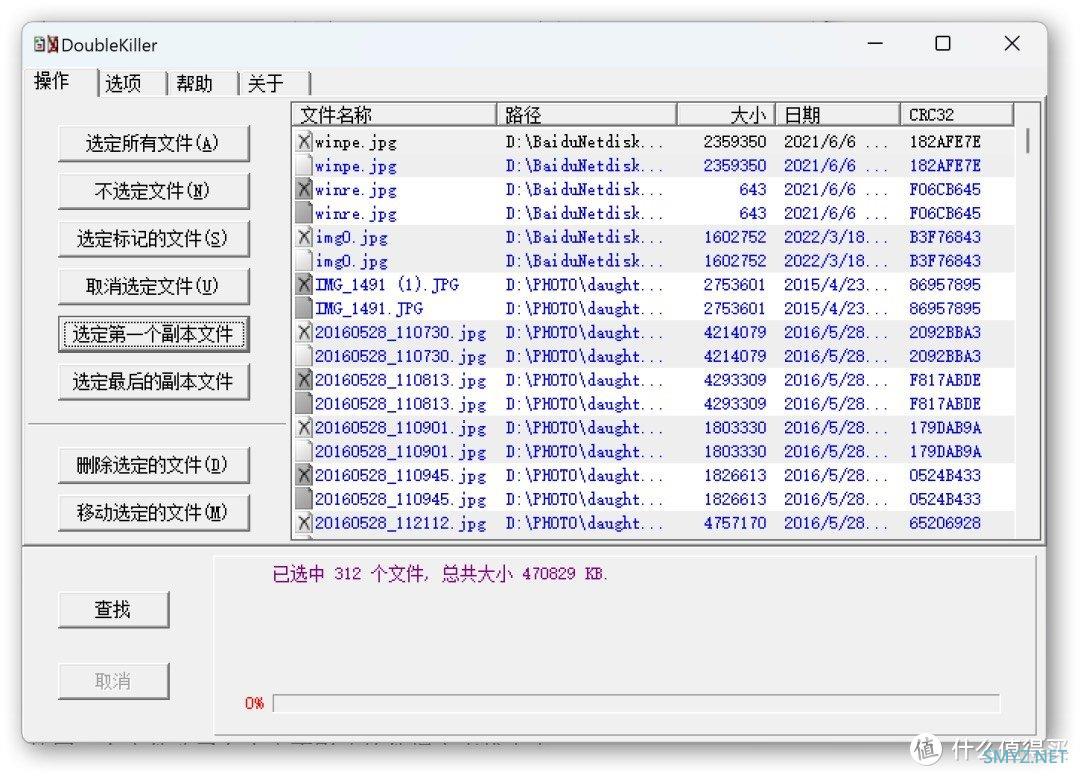Click the 选定所有文件(A) button
The image size is (1080, 776).
[x=153, y=143]
